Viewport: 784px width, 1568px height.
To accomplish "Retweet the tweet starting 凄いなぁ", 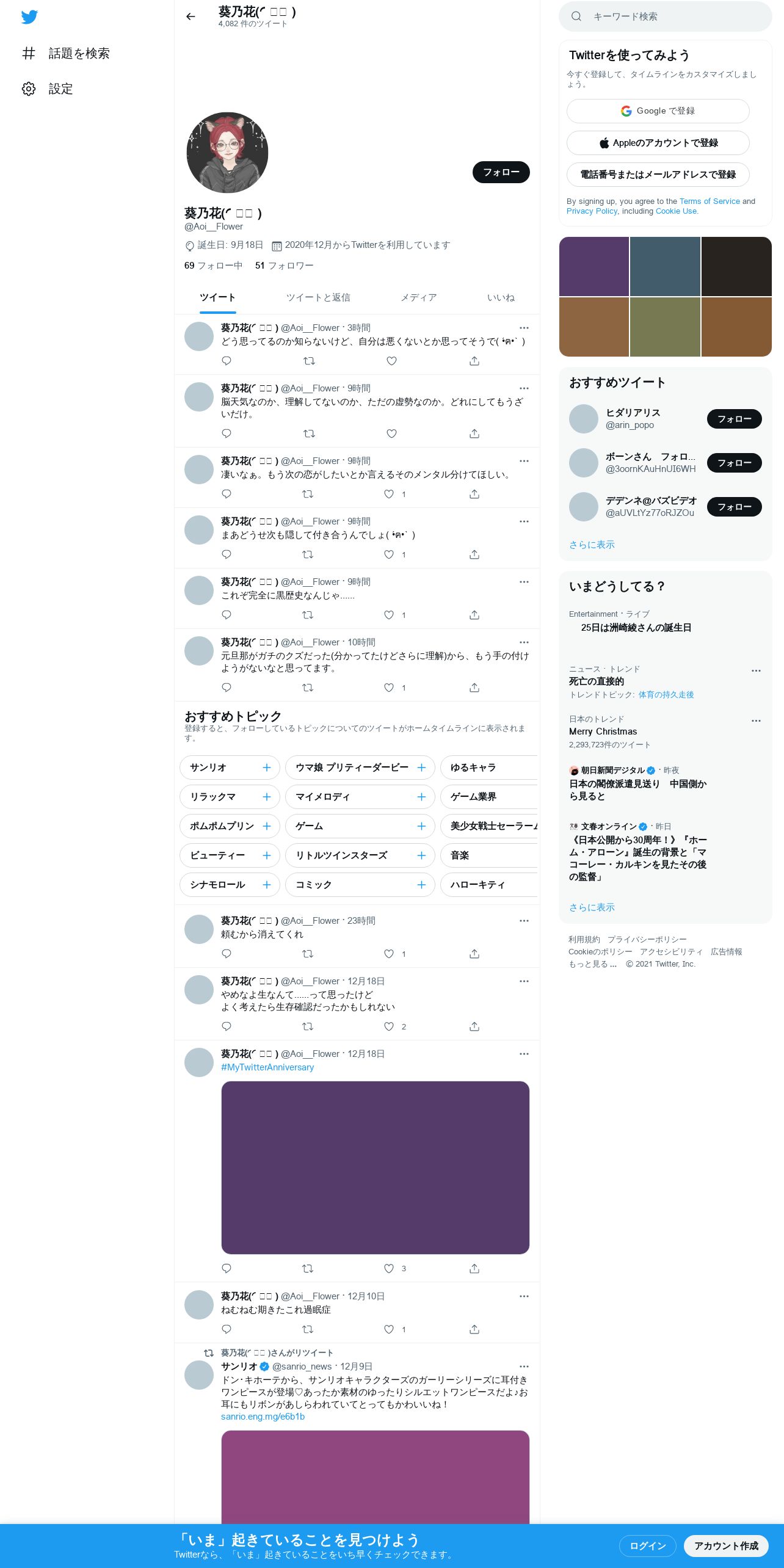I will [x=308, y=494].
